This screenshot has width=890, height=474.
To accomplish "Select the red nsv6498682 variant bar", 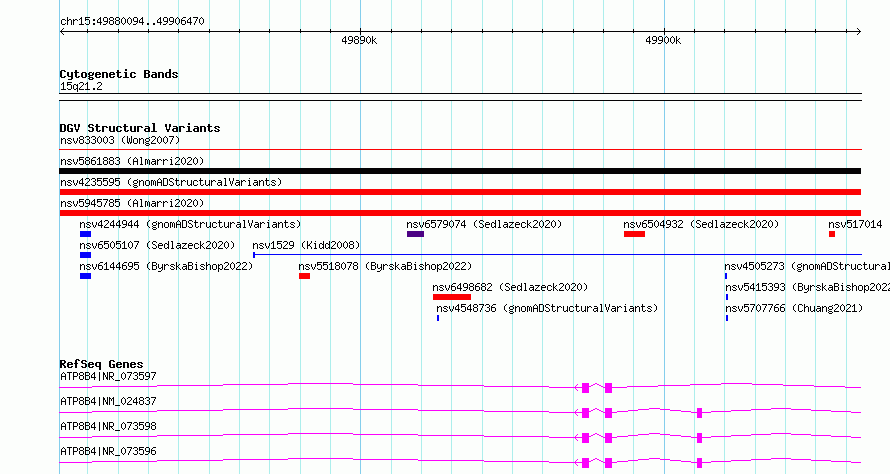I will coord(452,297).
